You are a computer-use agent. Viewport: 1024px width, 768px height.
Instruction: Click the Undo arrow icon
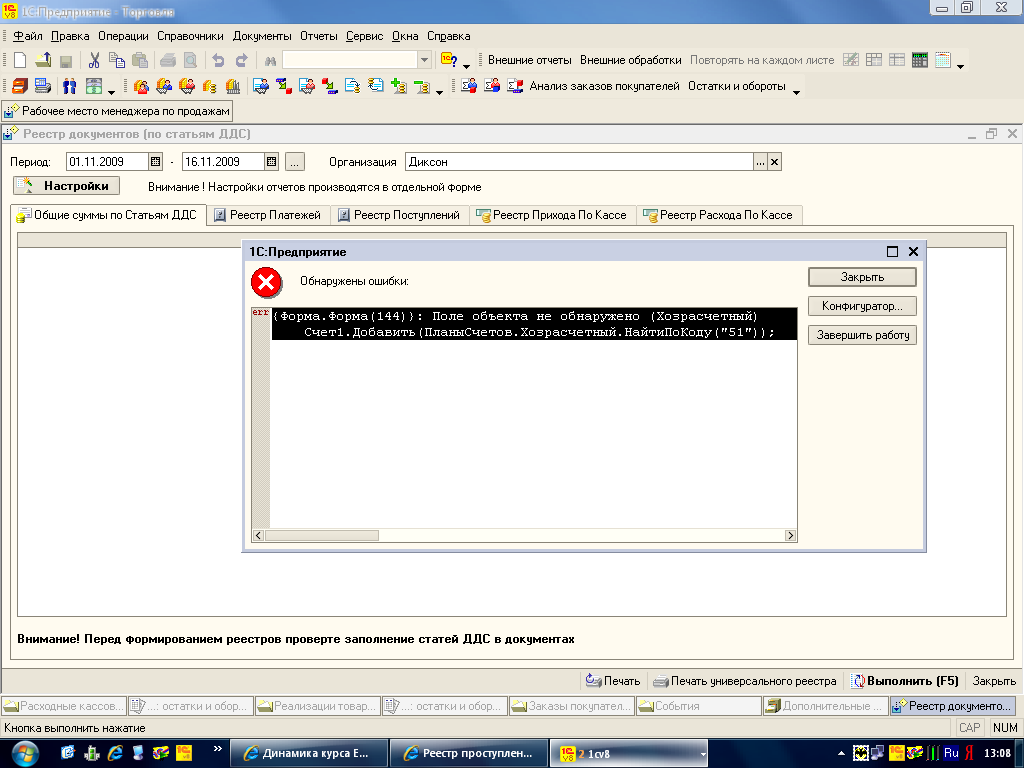click(x=218, y=60)
